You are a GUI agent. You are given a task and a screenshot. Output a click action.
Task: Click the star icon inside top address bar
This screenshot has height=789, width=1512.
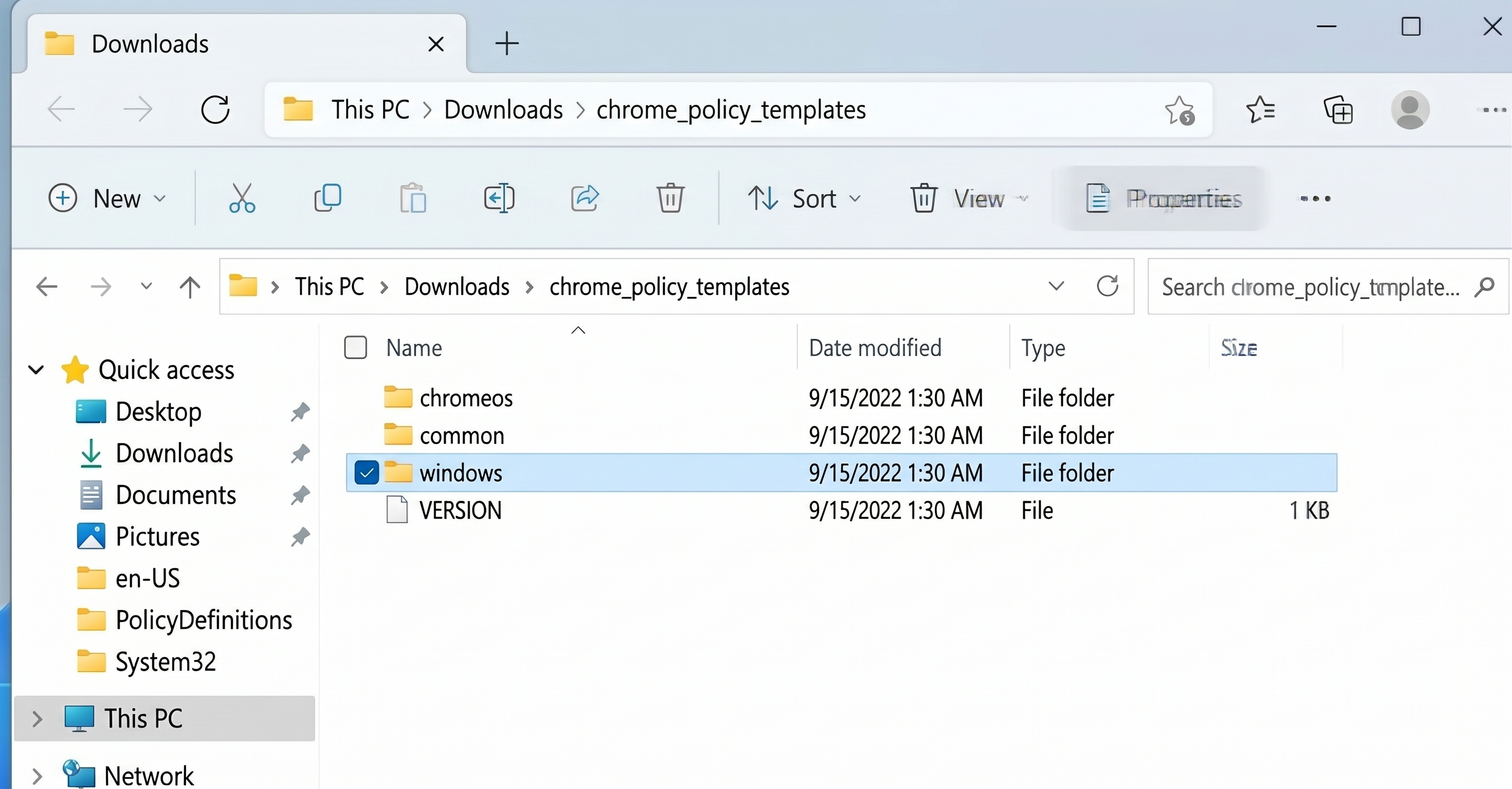pos(1179,110)
